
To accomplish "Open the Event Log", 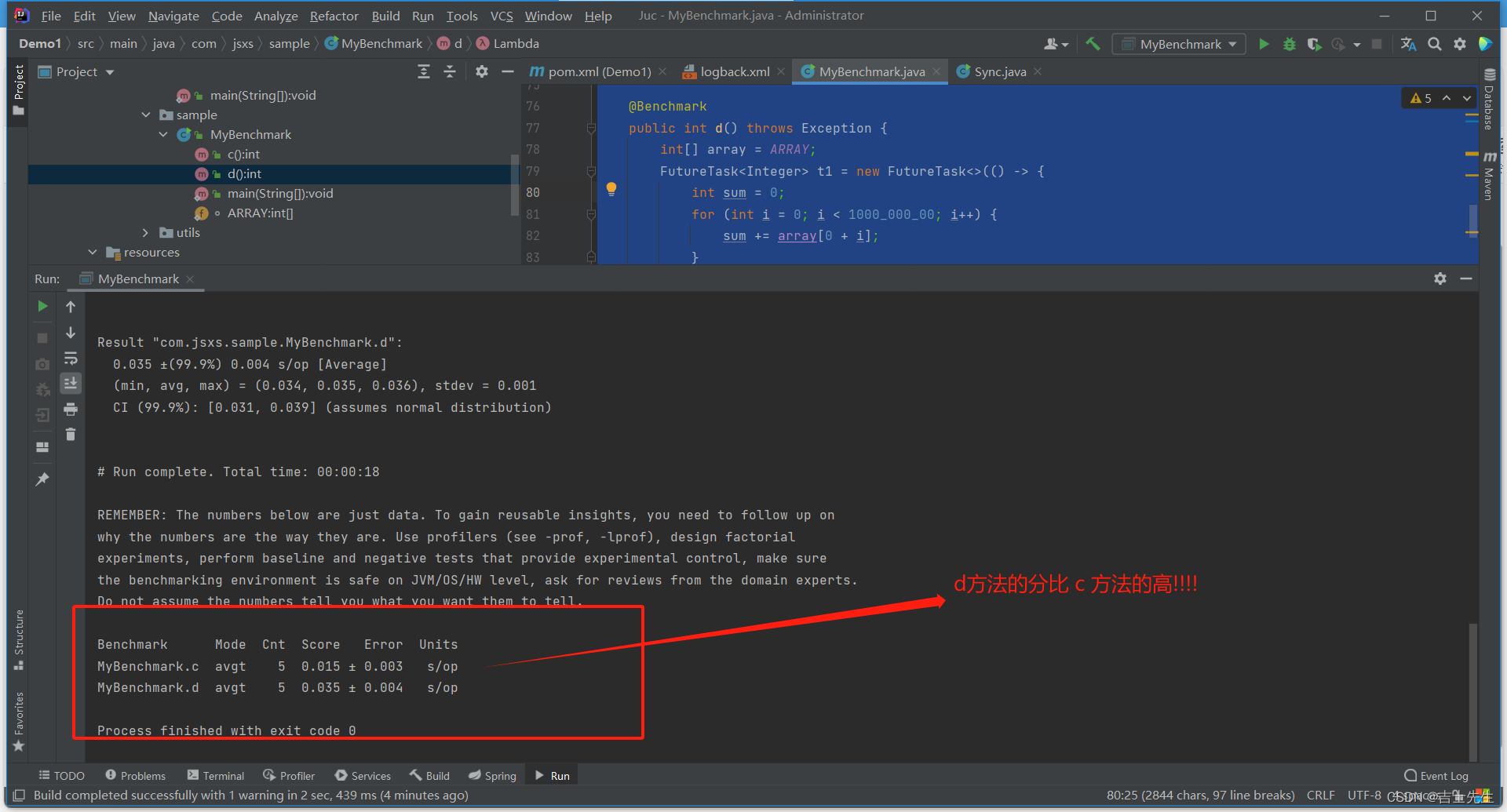I will (x=1436, y=775).
